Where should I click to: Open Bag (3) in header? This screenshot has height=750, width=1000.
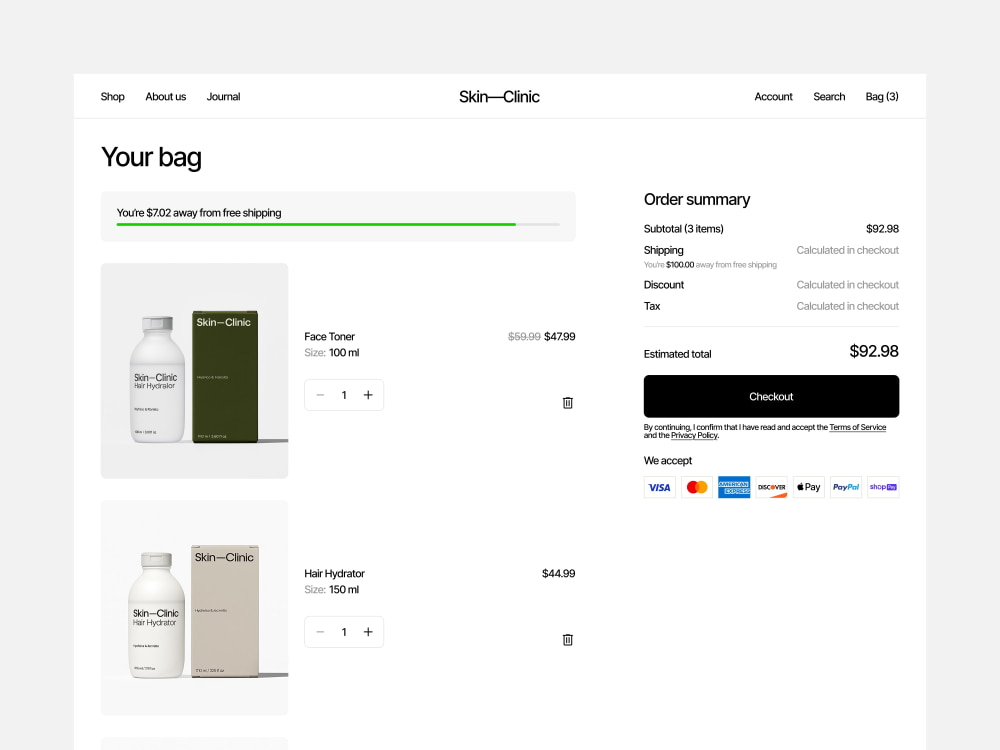(x=882, y=96)
